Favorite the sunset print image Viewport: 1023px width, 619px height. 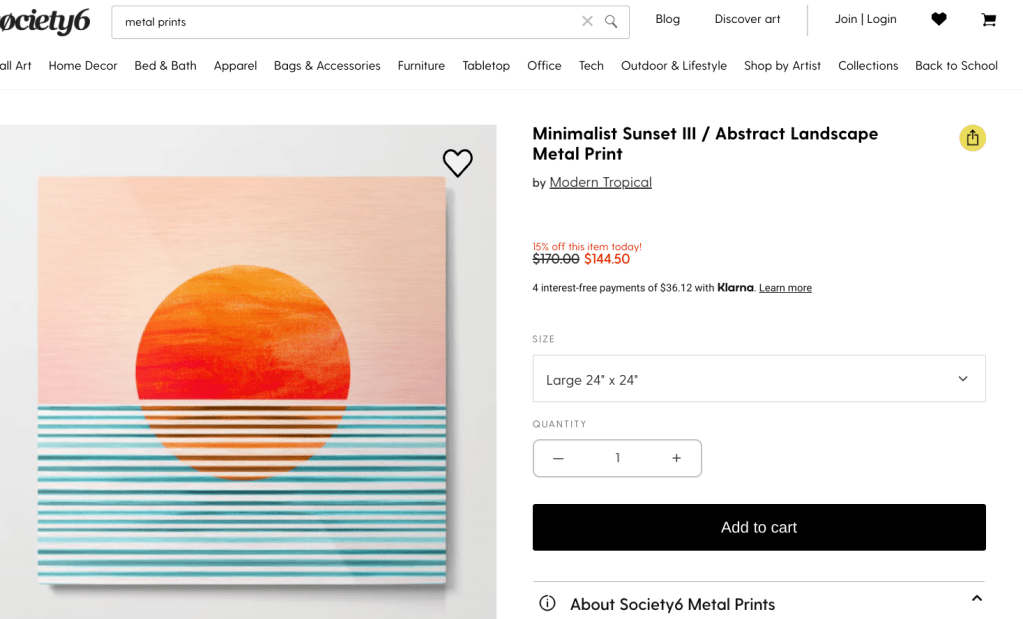coord(457,163)
